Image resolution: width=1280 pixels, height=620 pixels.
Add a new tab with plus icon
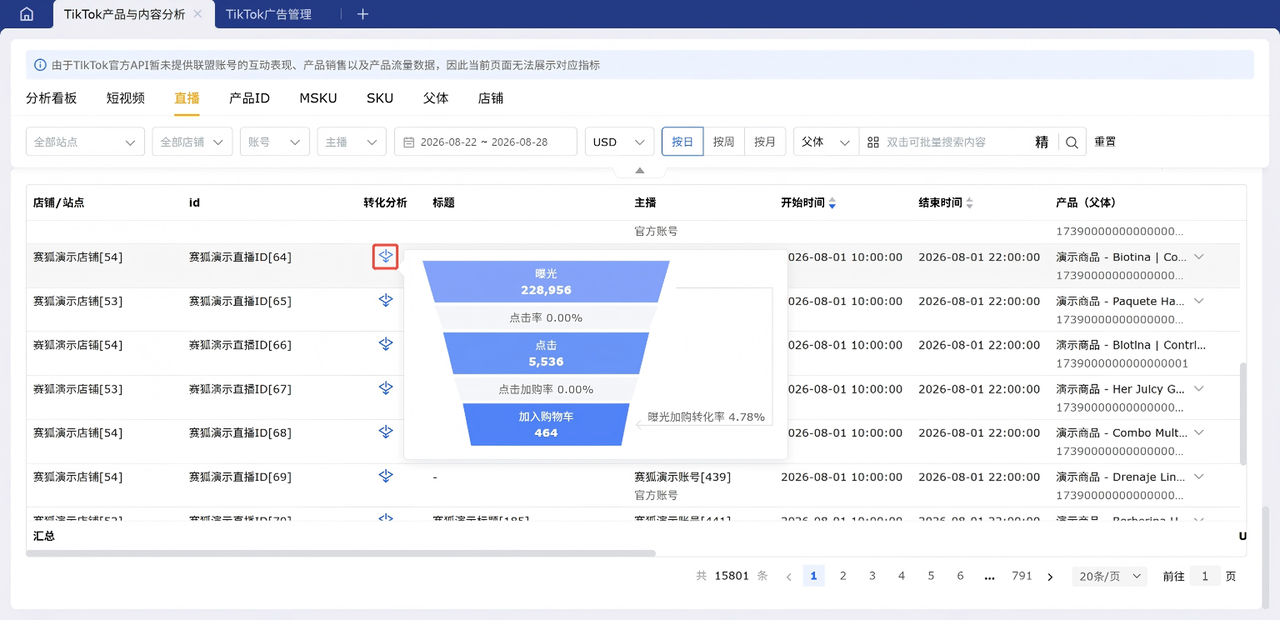pos(363,14)
